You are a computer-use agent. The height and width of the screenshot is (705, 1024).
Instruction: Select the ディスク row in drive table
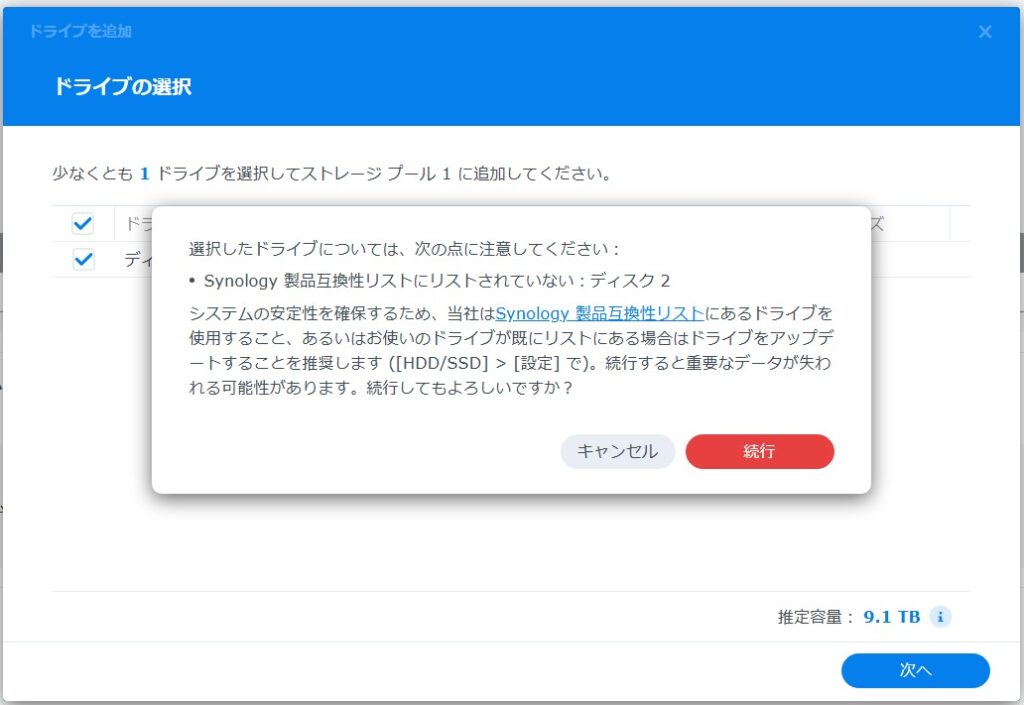point(511,259)
